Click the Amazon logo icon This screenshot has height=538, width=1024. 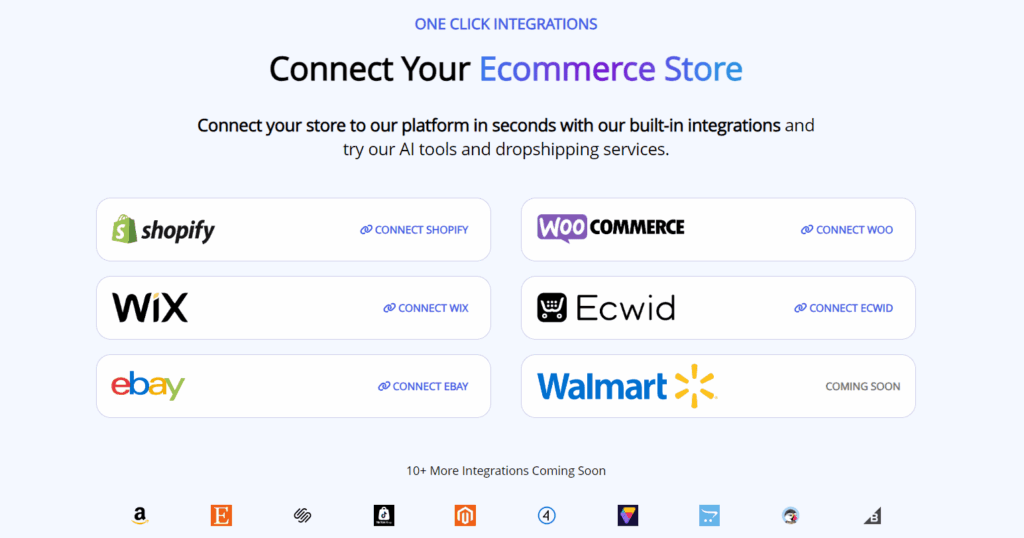tap(140, 516)
